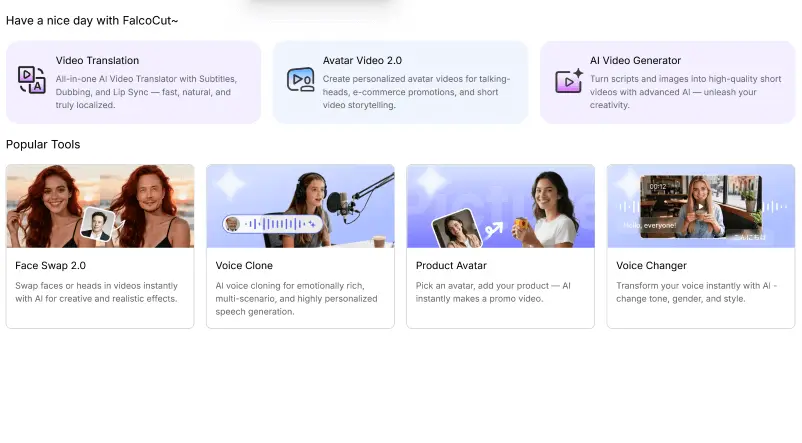Click the small face inset in Face Swap image
This screenshot has height=443, width=802.
96,225
